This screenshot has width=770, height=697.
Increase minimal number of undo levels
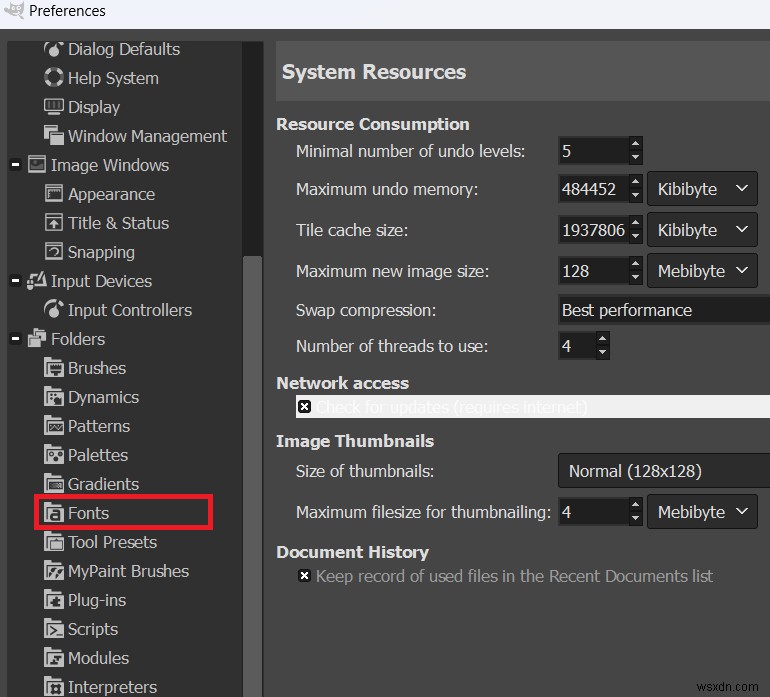coord(635,144)
